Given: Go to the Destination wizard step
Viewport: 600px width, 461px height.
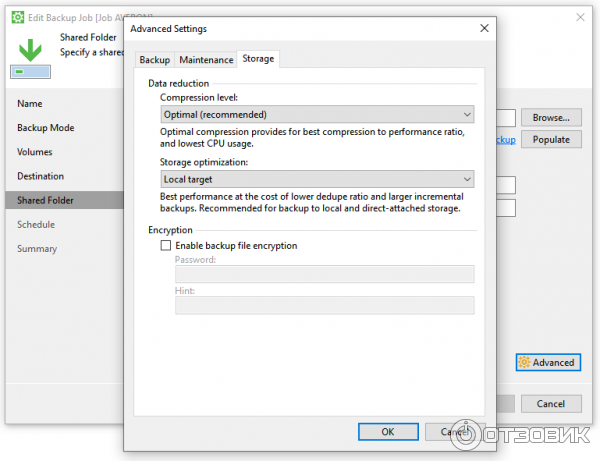Looking at the screenshot, I should 40,176.
